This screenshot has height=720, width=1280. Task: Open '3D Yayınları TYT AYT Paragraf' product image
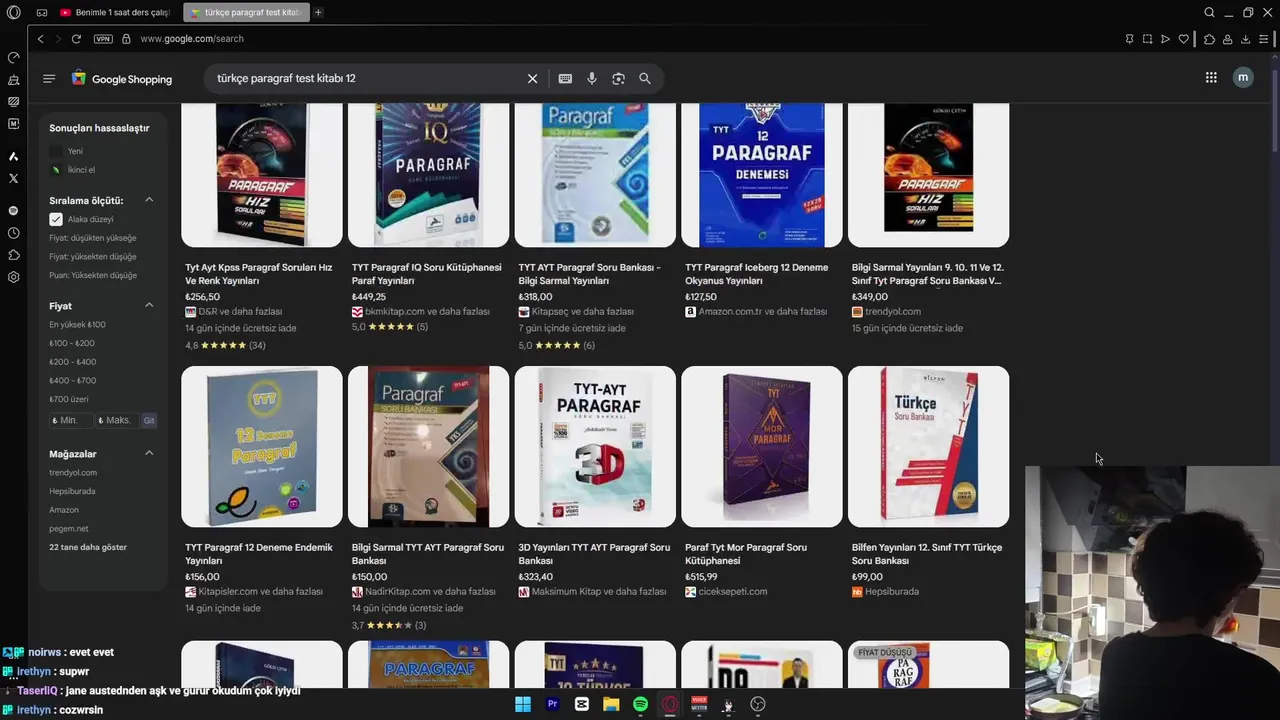pos(595,446)
